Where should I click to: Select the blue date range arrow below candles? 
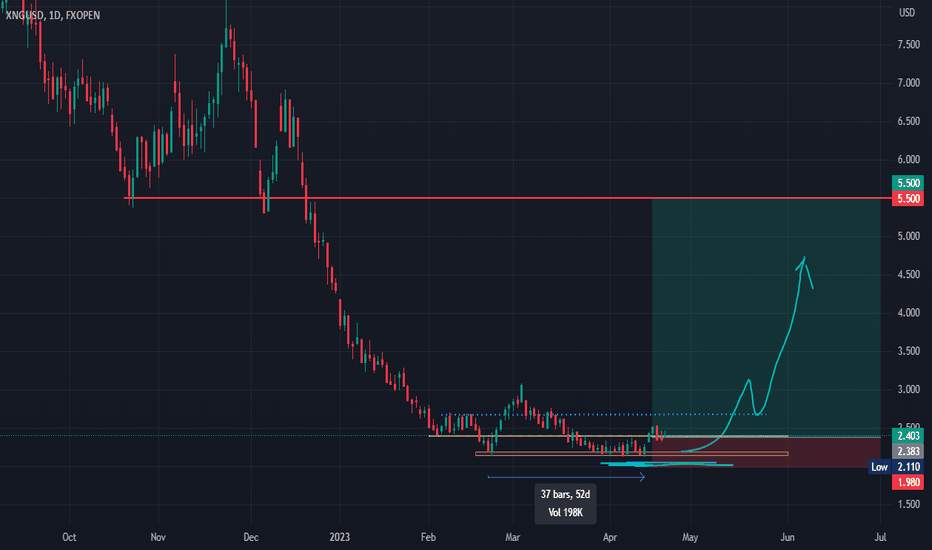click(566, 477)
